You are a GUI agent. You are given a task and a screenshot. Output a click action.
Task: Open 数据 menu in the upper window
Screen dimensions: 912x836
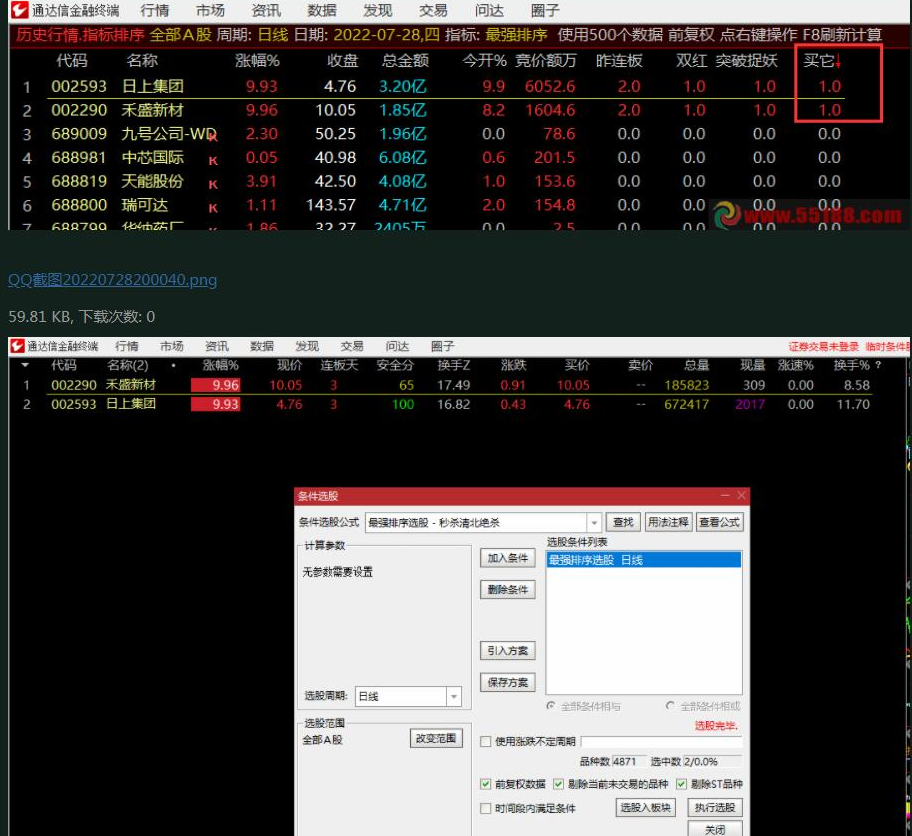click(322, 10)
